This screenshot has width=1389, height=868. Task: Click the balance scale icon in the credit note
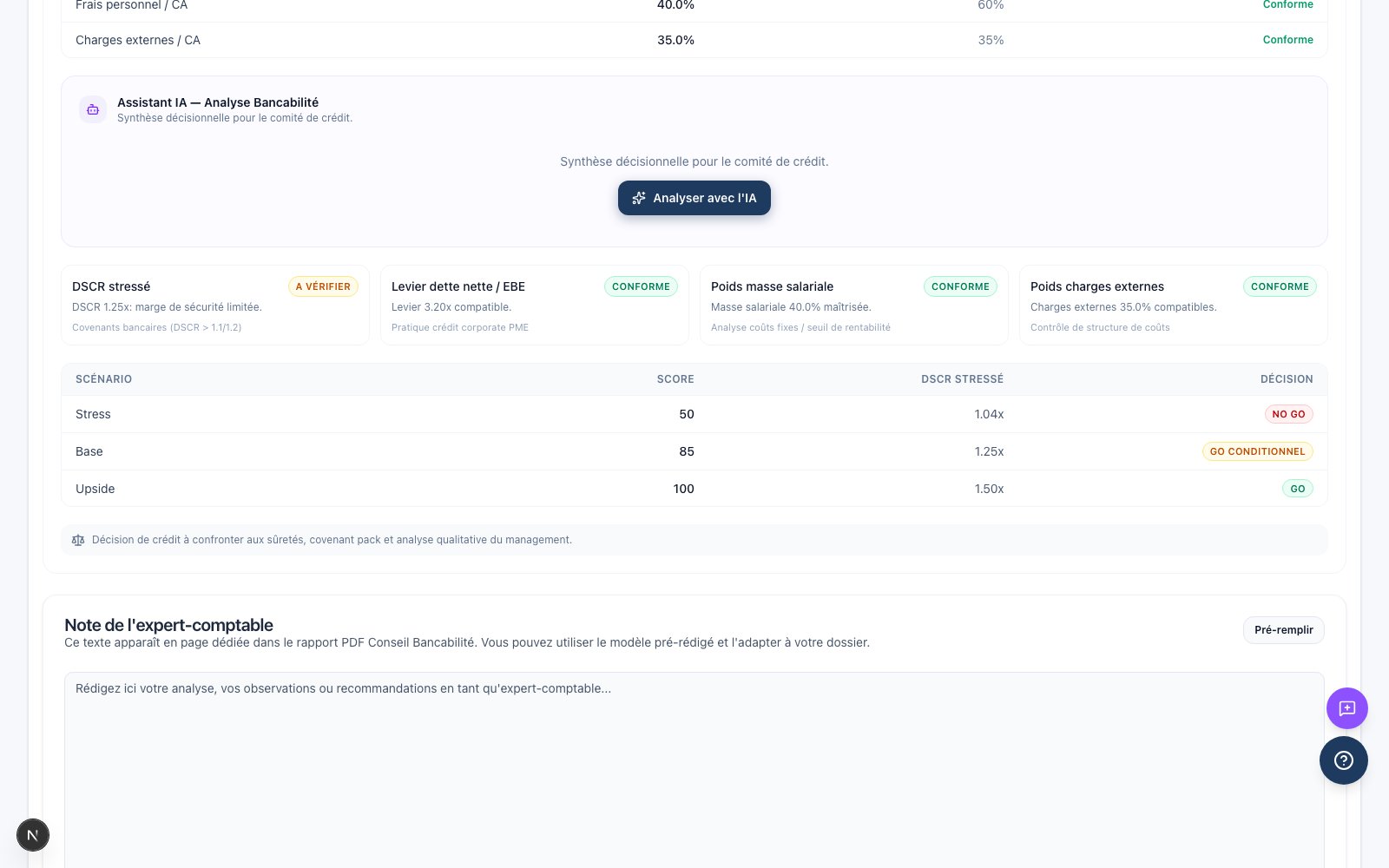tap(78, 540)
